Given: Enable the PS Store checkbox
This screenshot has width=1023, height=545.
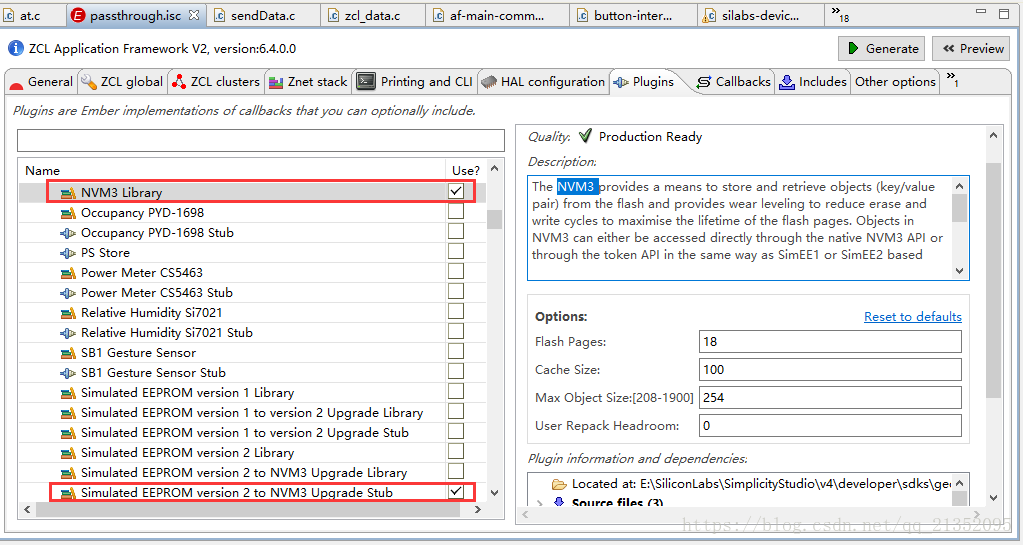Looking at the screenshot, I should 456,251.
